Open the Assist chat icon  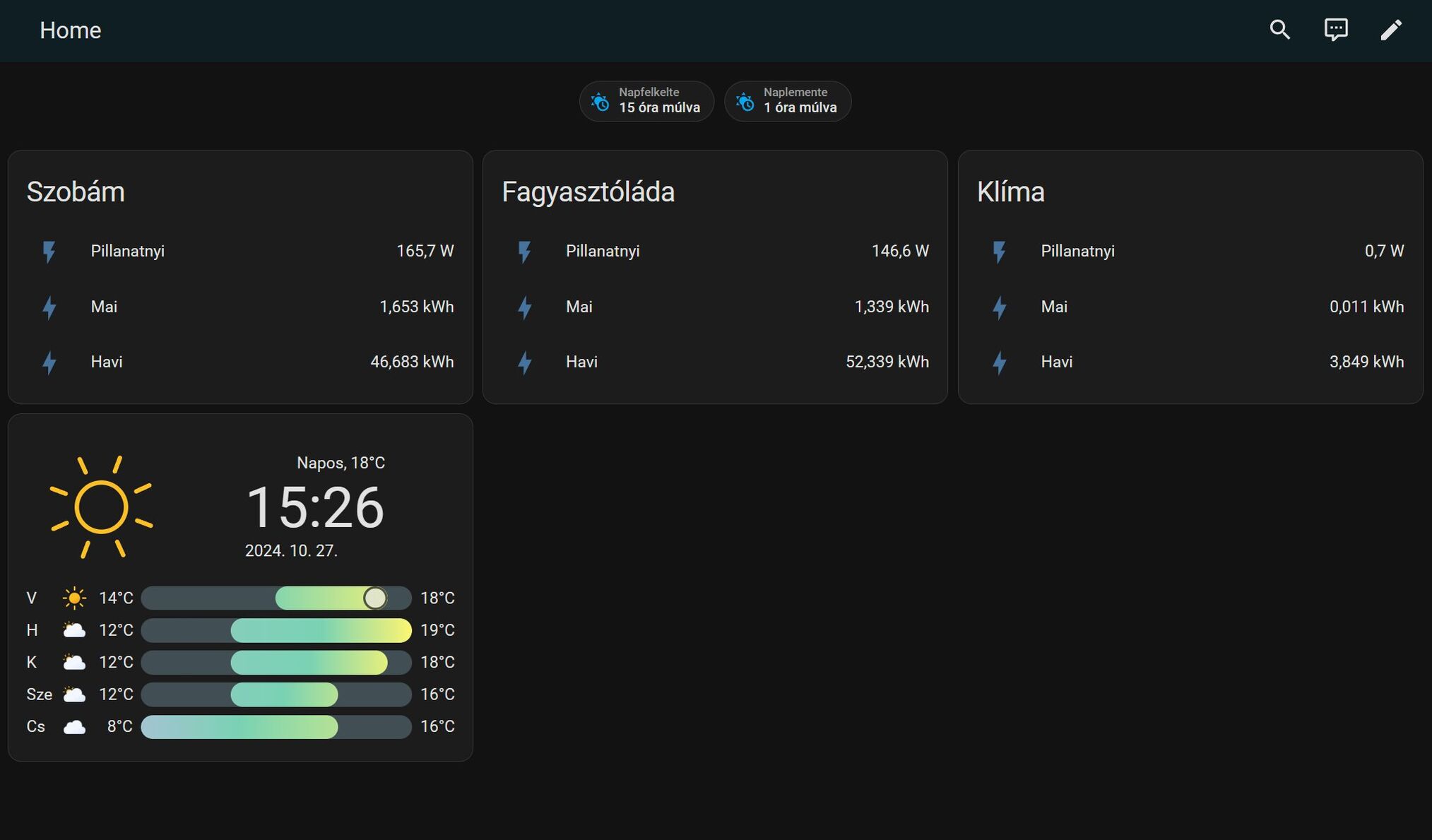pyautogui.click(x=1335, y=30)
